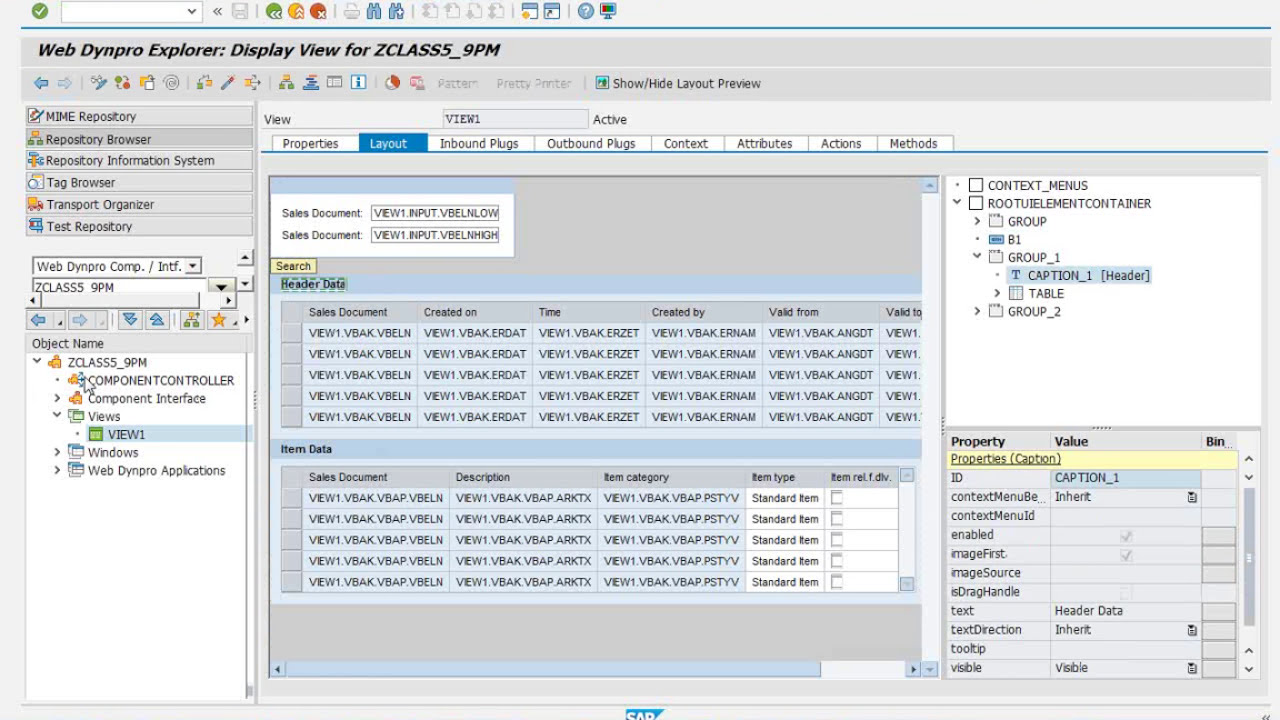Click the Where-Used List hierarchy icon
This screenshot has height=720, width=1280.
pos(252,83)
